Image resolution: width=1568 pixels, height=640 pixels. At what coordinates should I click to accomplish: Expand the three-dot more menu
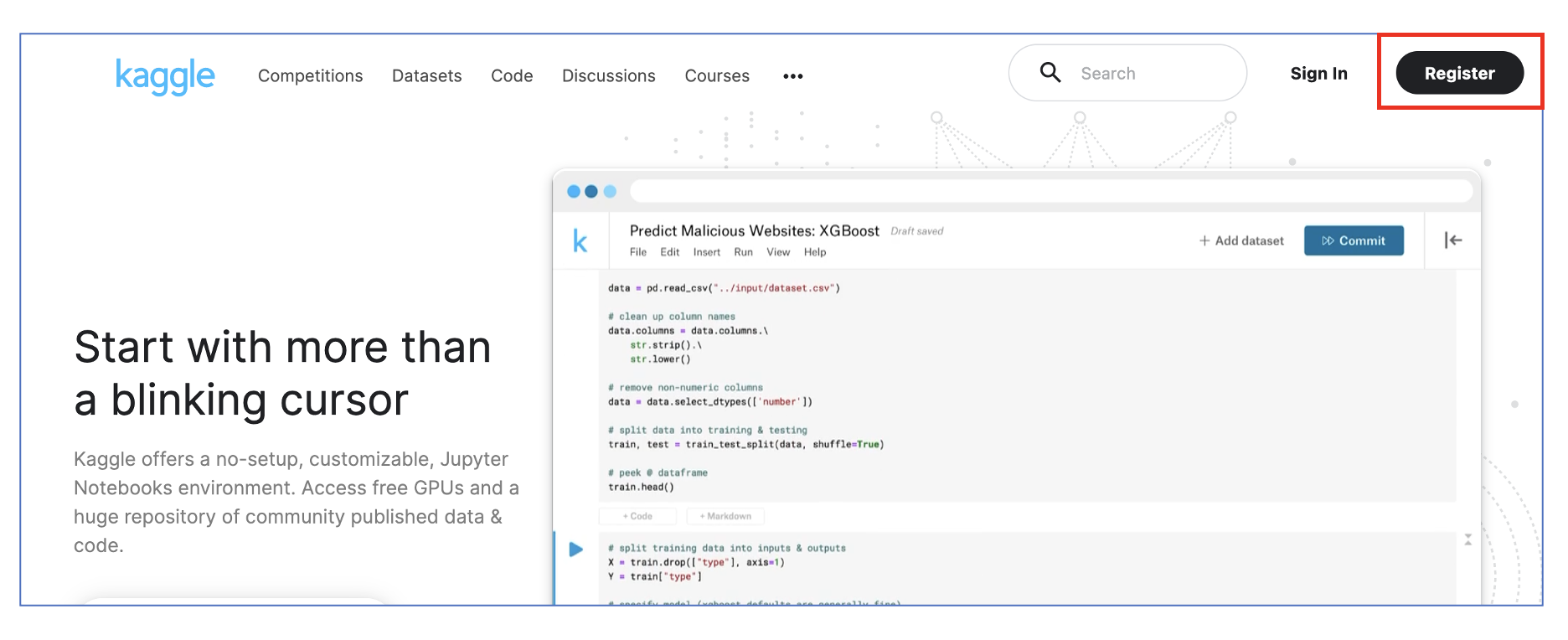(793, 76)
